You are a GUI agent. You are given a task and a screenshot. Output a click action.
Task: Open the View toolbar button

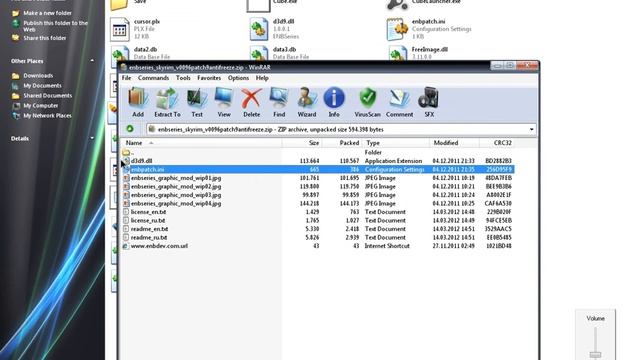click(224, 98)
